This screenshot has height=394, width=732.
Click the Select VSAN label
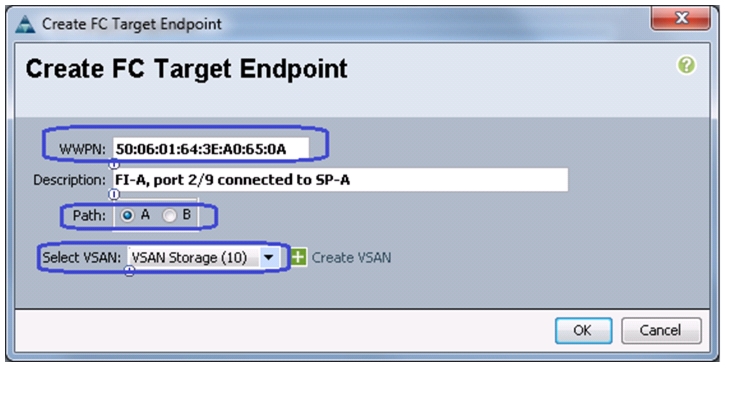pyautogui.click(x=82, y=258)
